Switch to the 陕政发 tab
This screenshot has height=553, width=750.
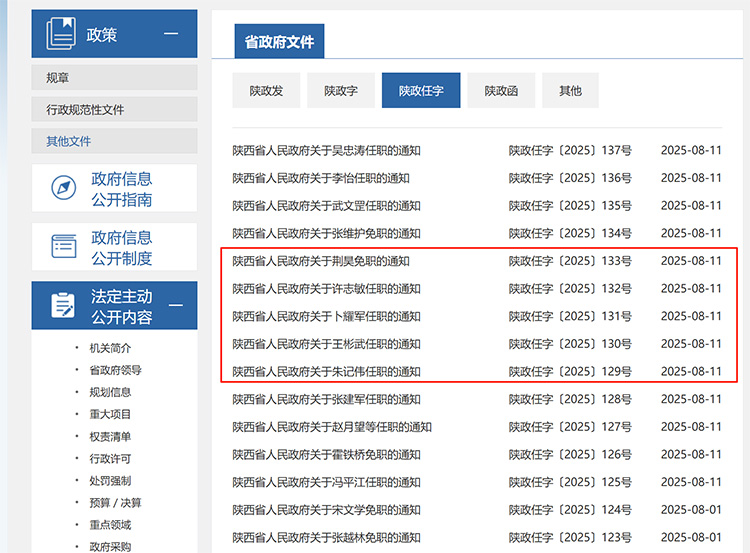click(266, 91)
